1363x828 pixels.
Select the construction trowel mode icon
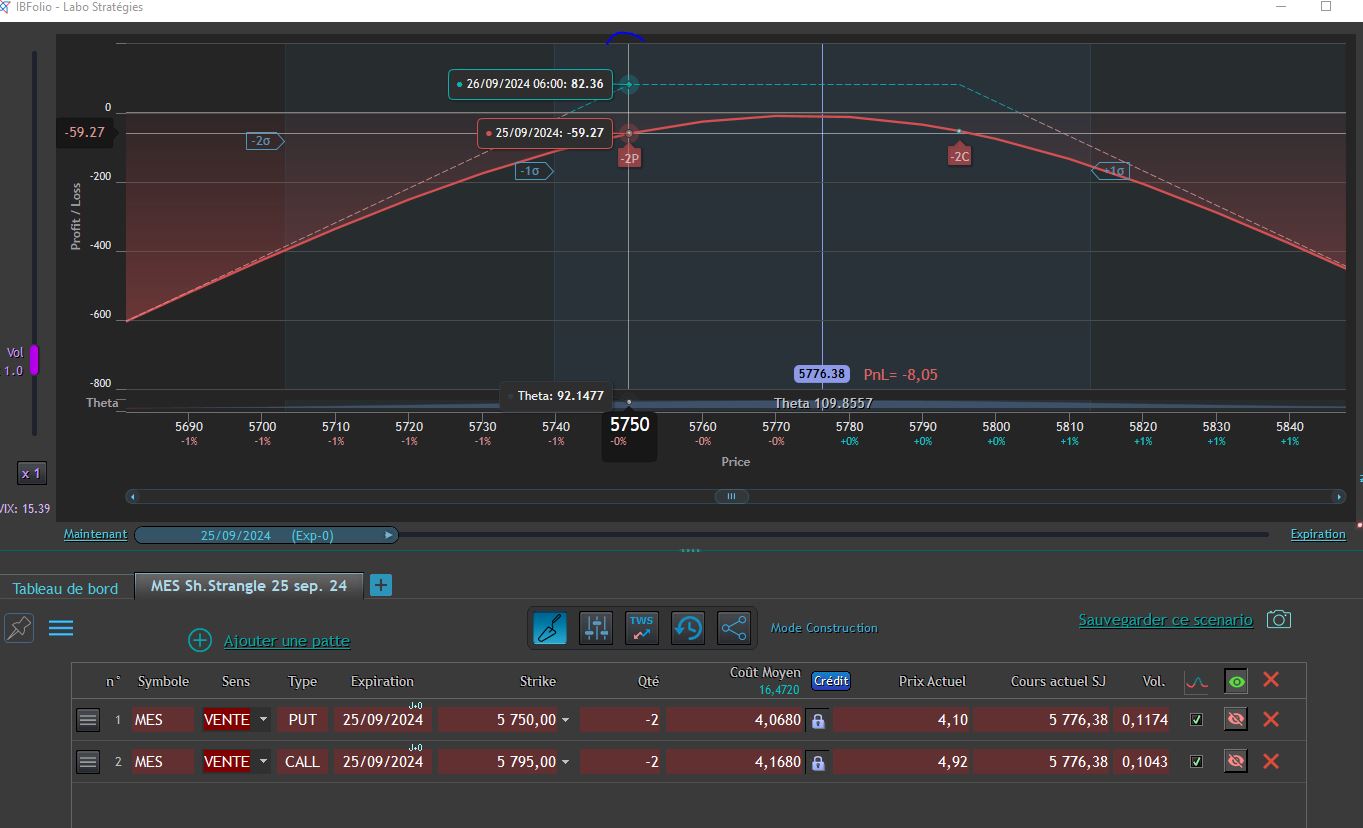(551, 628)
